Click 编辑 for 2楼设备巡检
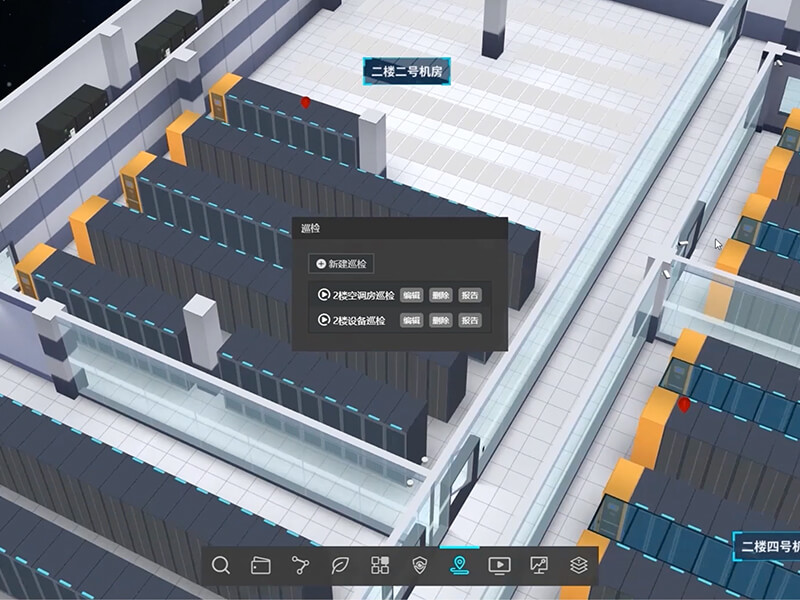 pos(411,320)
